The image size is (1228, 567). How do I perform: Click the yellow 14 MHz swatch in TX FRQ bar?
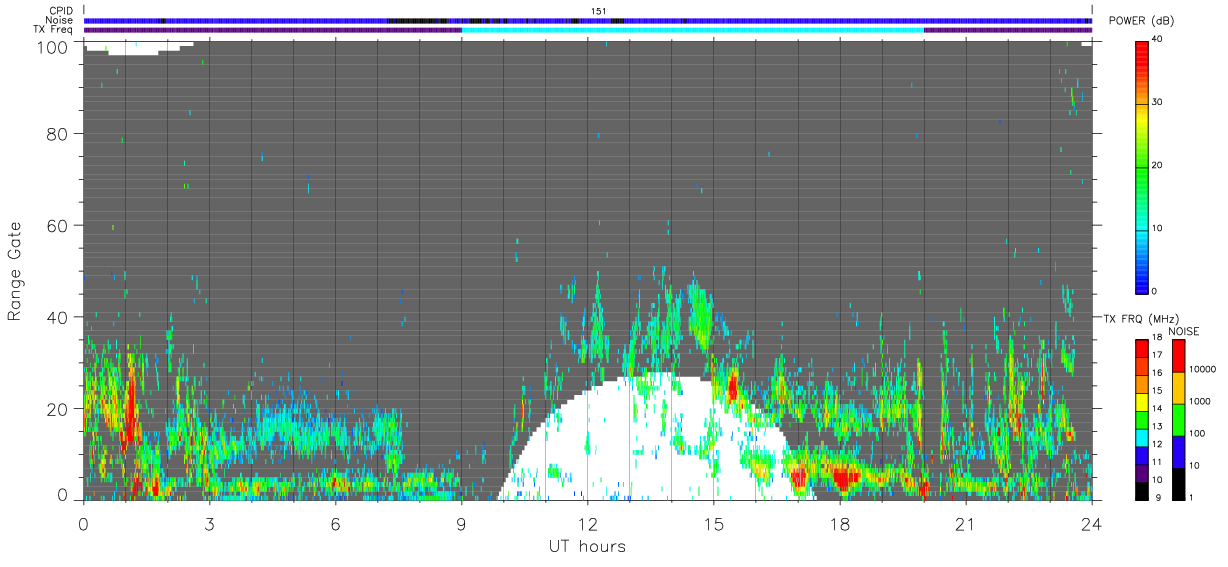(1143, 401)
